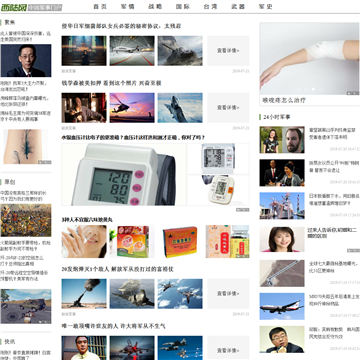Select the third carousel indicator dot
360x360 pixels.
click(x=313, y=89)
